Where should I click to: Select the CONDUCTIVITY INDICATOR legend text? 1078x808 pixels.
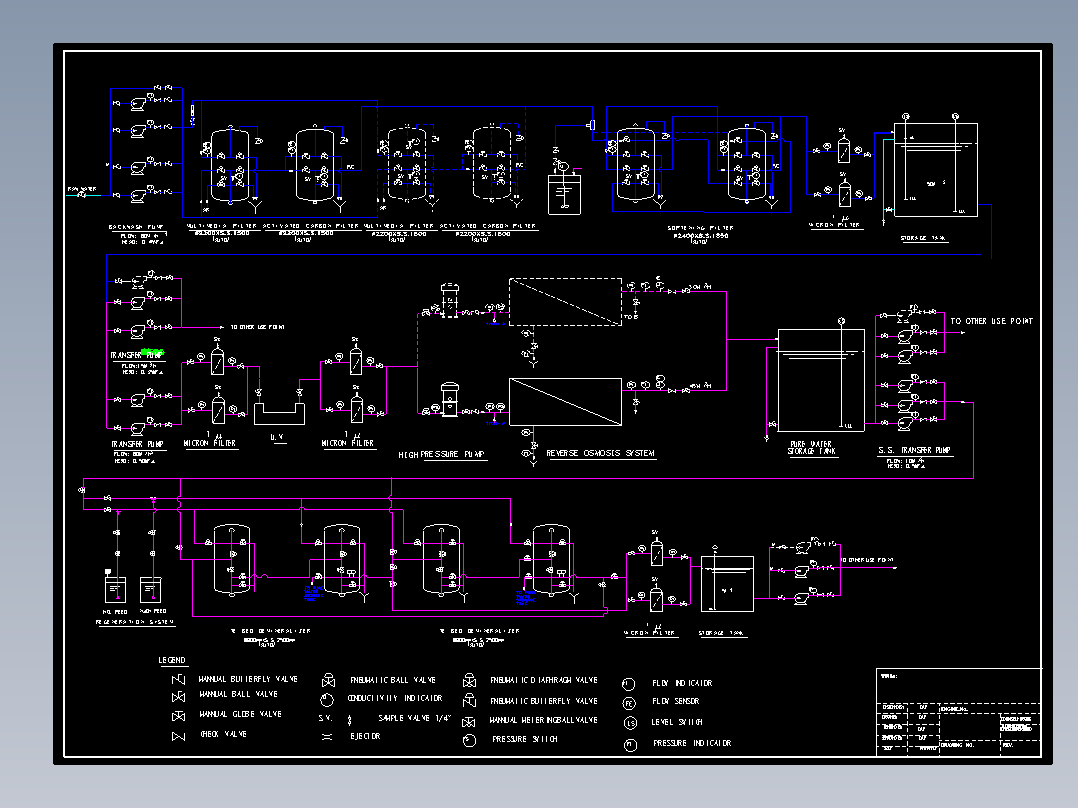pyautogui.click(x=395, y=699)
